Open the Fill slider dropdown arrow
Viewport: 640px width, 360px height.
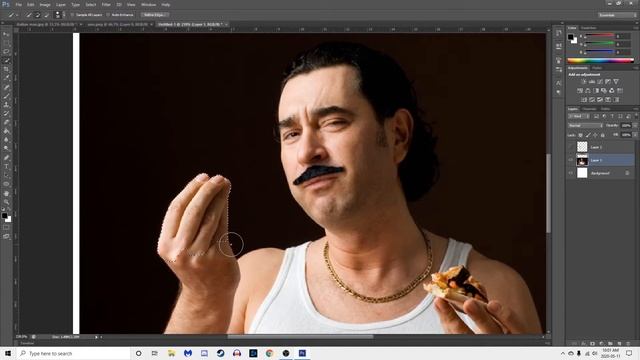(635, 135)
